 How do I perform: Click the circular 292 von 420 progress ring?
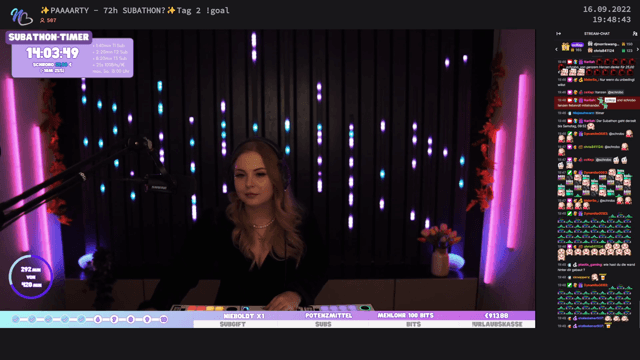[31, 276]
